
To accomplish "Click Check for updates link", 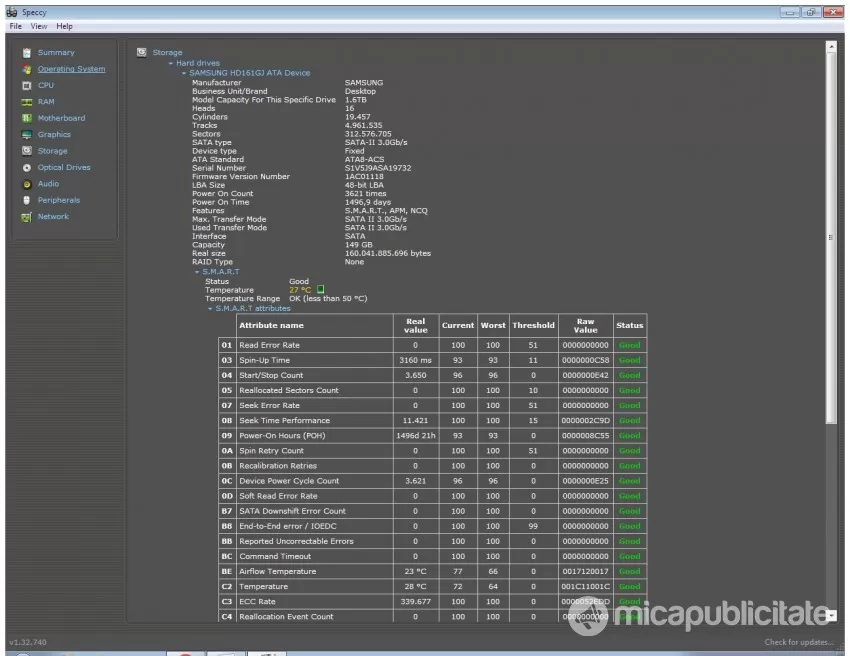I will 799,642.
